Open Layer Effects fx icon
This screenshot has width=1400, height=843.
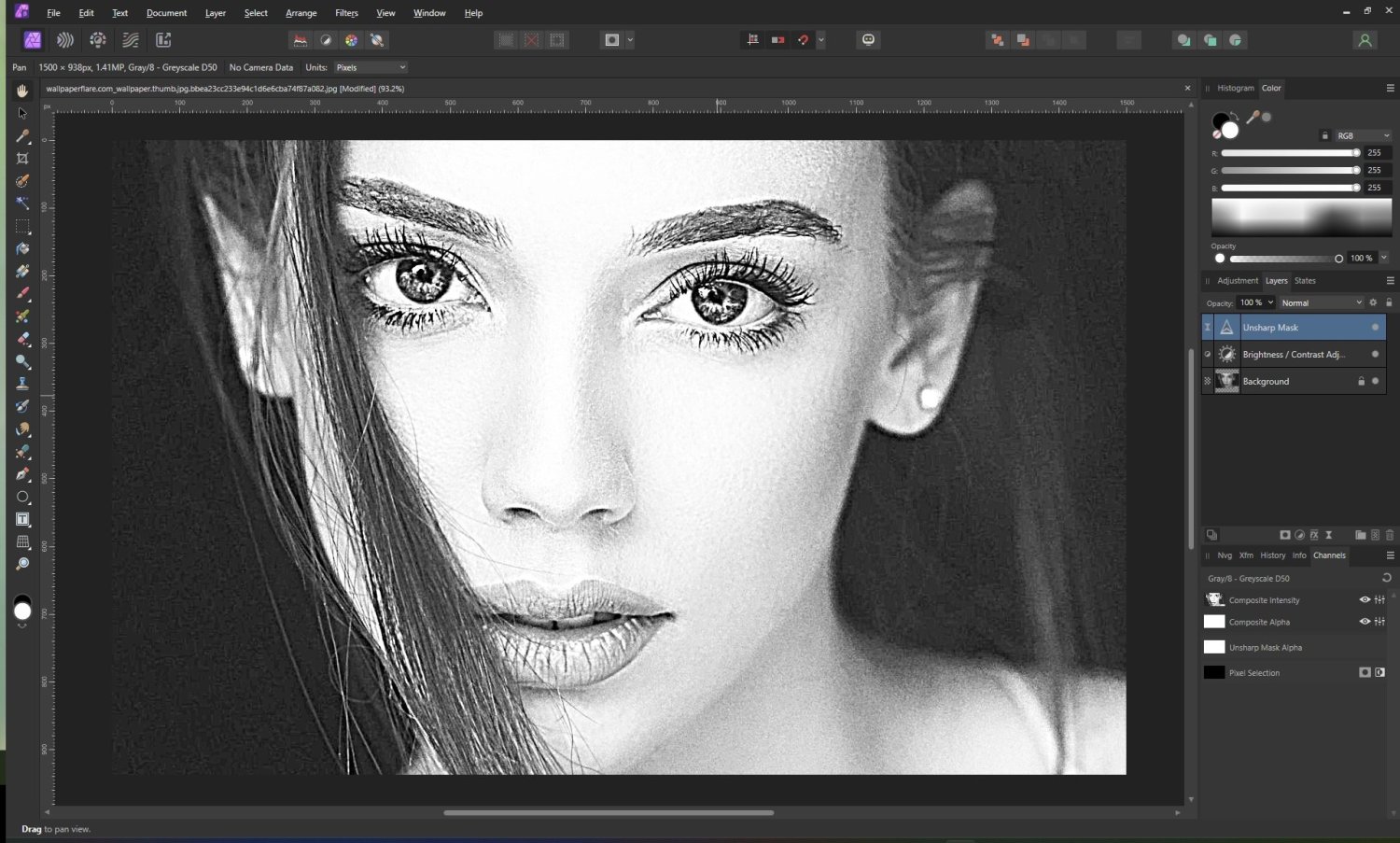click(x=1314, y=535)
